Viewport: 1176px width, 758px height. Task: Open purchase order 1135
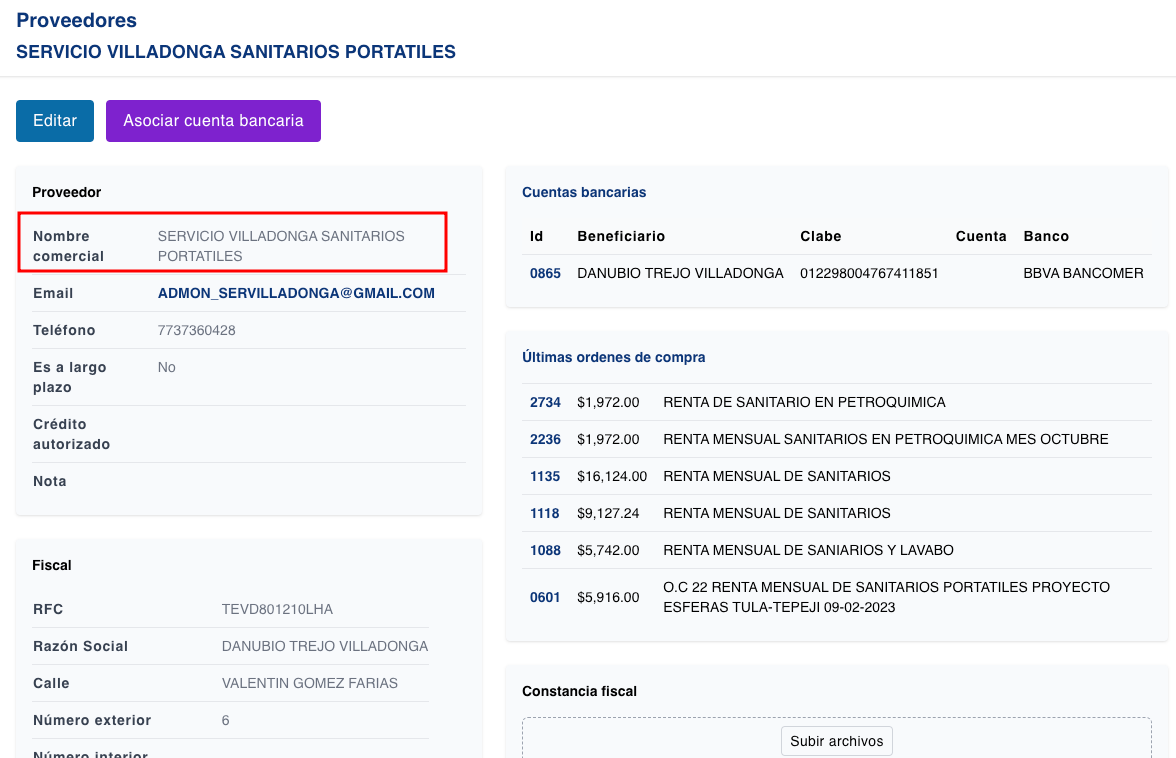point(544,476)
